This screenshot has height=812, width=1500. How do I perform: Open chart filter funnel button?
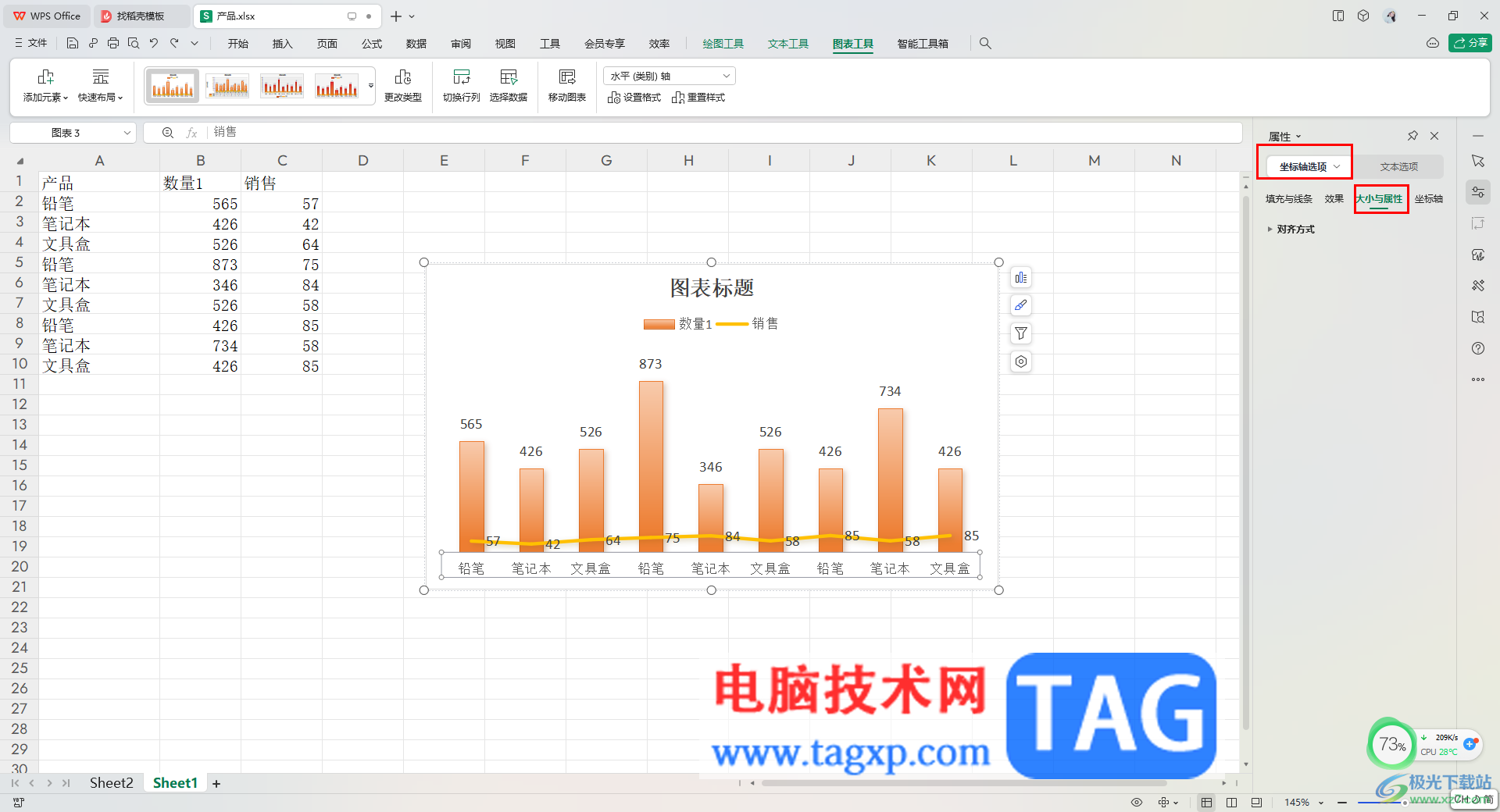pyautogui.click(x=1021, y=334)
